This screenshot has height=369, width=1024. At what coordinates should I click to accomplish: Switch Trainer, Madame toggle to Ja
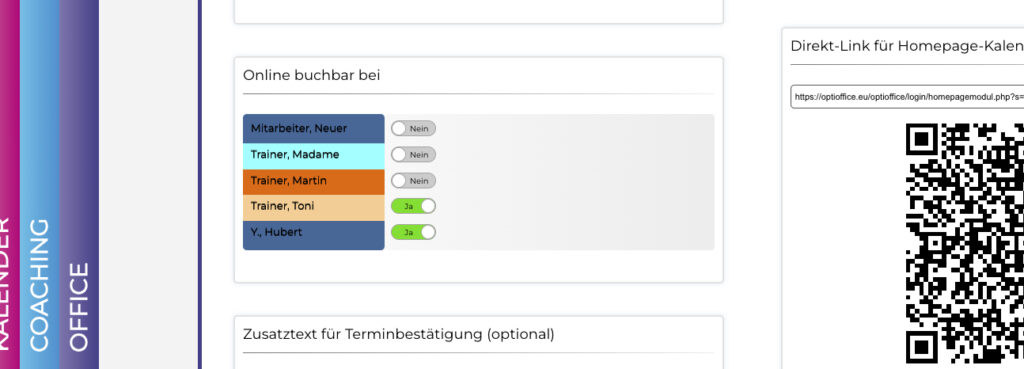[x=413, y=155]
